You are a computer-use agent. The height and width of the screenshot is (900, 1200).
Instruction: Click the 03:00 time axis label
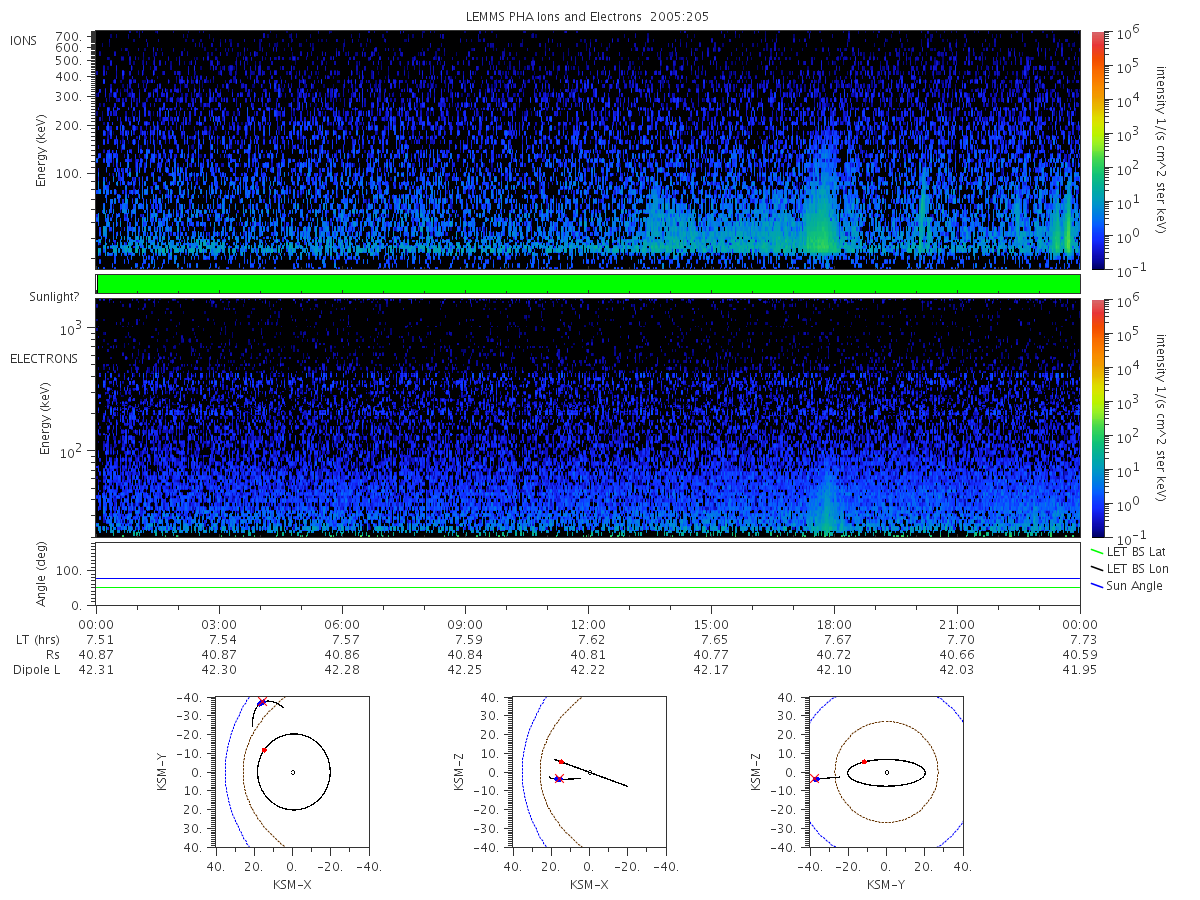[219, 625]
